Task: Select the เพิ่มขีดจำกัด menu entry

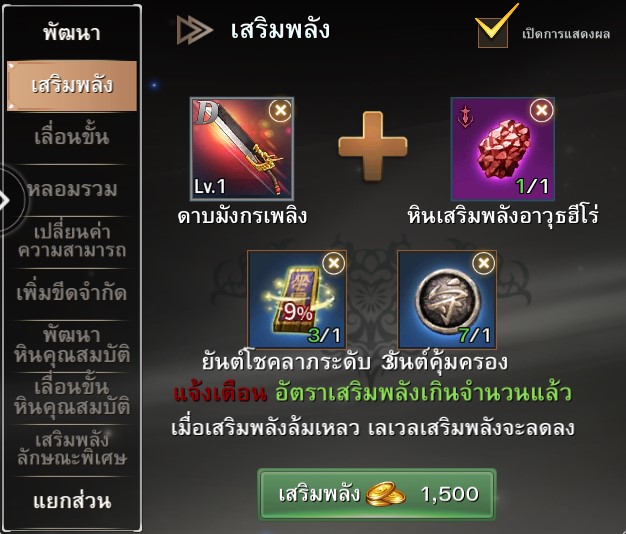Action: 72,293
